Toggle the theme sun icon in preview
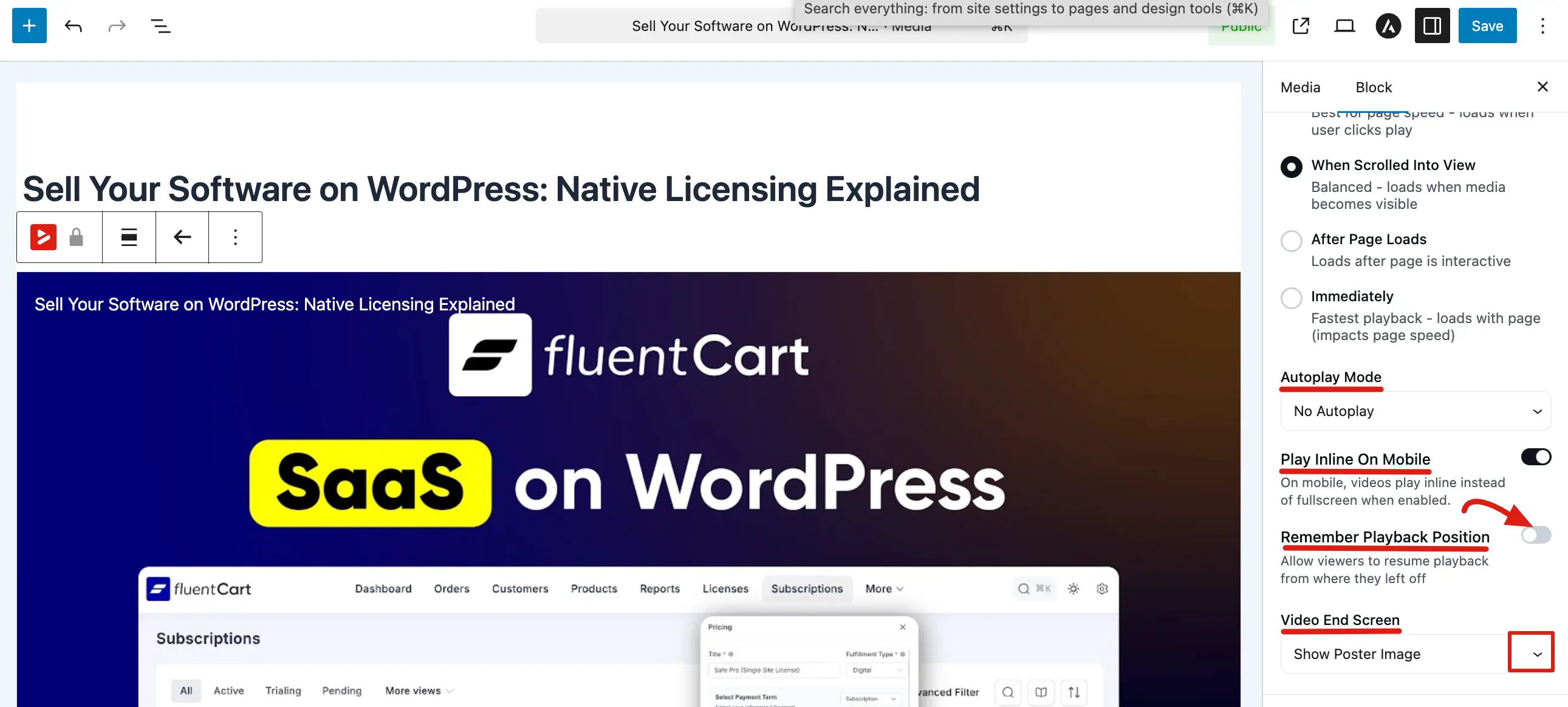 point(1073,589)
